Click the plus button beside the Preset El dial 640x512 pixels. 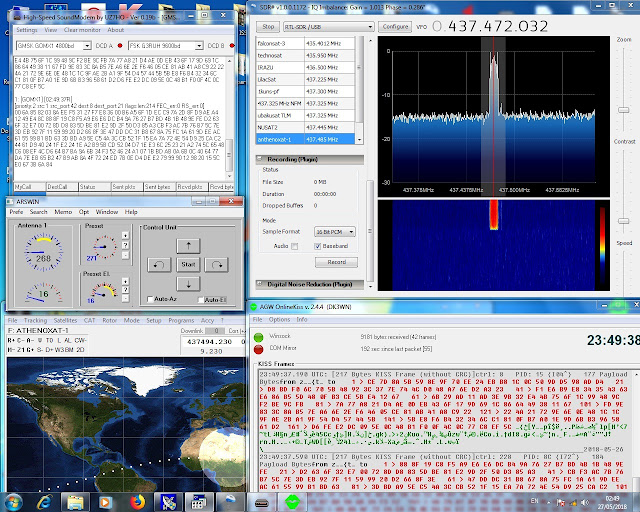[125, 281]
